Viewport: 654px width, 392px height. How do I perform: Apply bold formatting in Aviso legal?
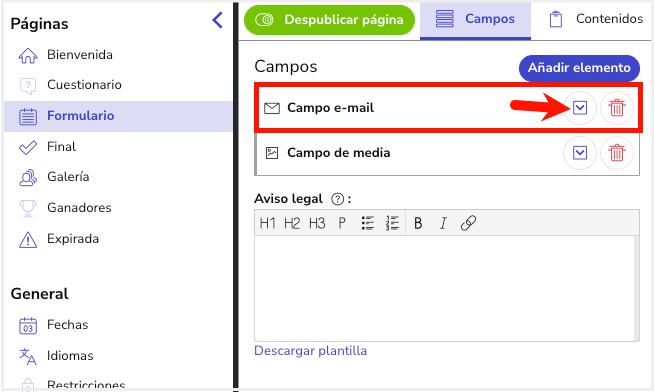point(418,224)
